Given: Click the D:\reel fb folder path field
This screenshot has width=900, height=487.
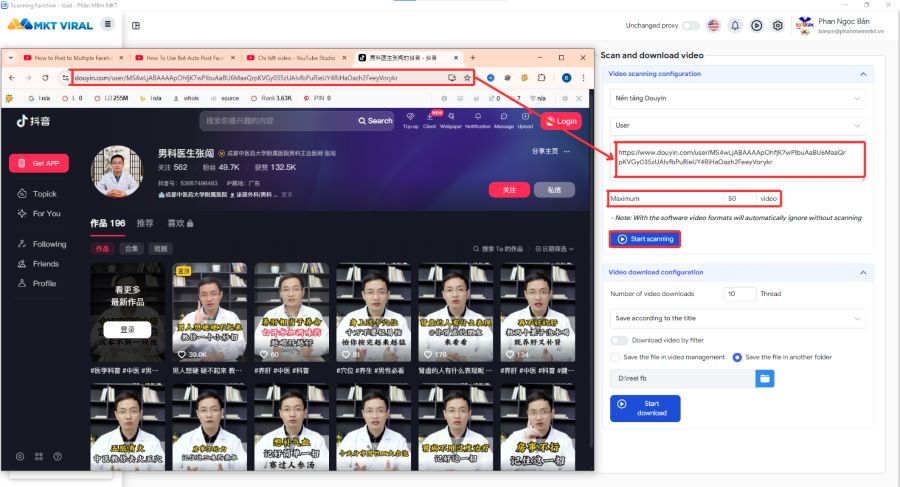Looking at the screenshot, I should pyautogui.click(x=682, y=378).
